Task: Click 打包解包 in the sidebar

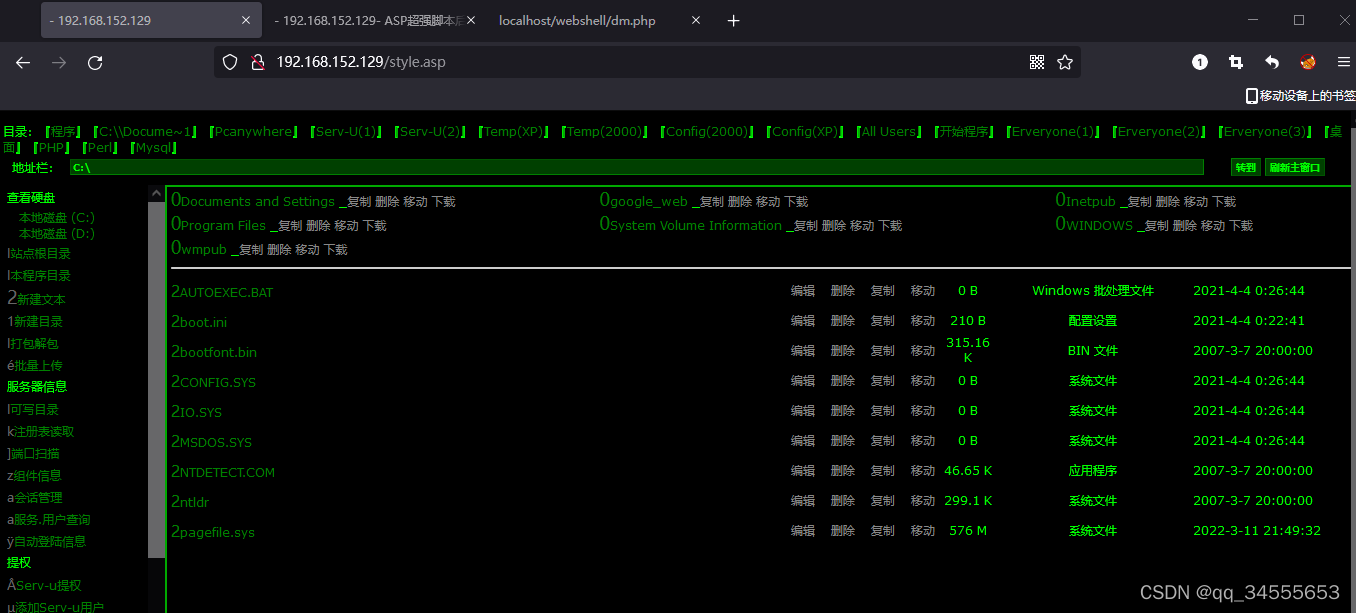Action: coord(35,344)
